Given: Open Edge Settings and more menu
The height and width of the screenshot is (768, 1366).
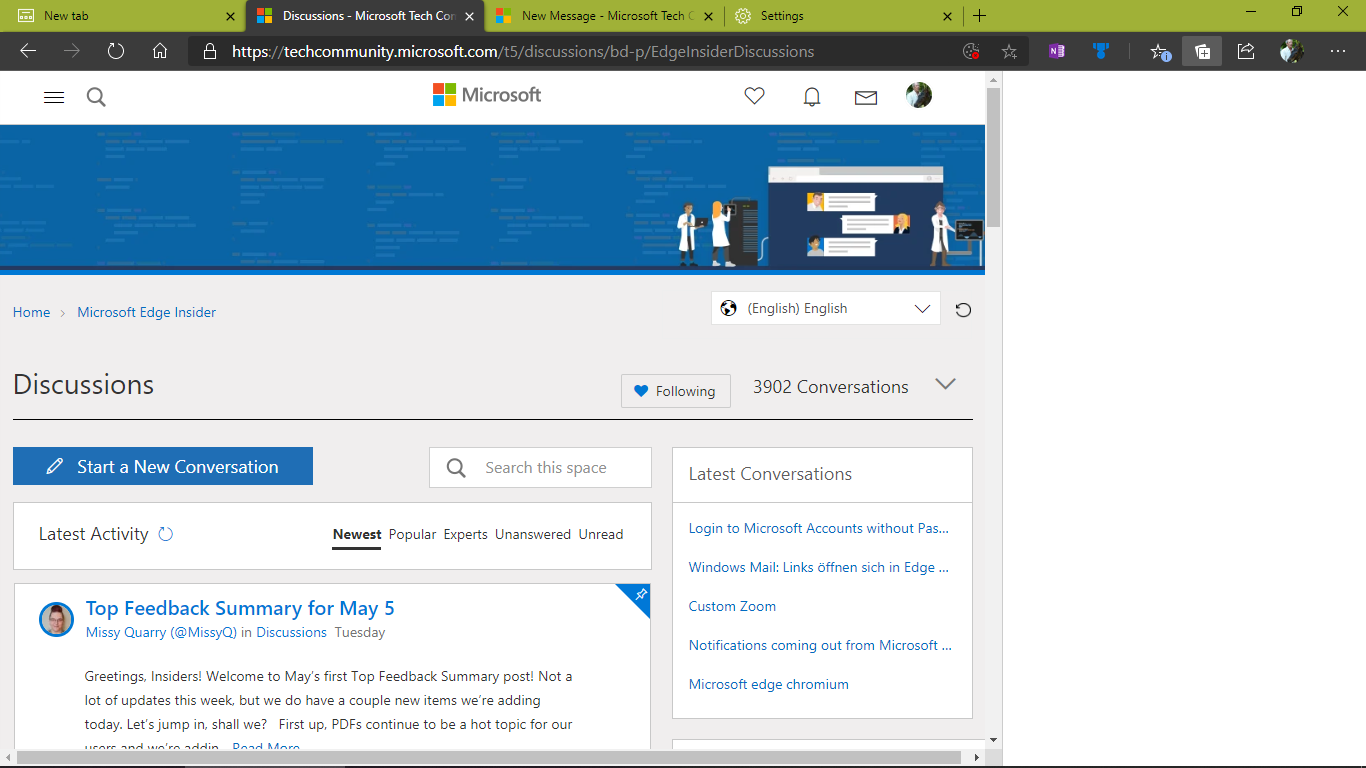Looking at the screenshot, I should coord(1338,51).
